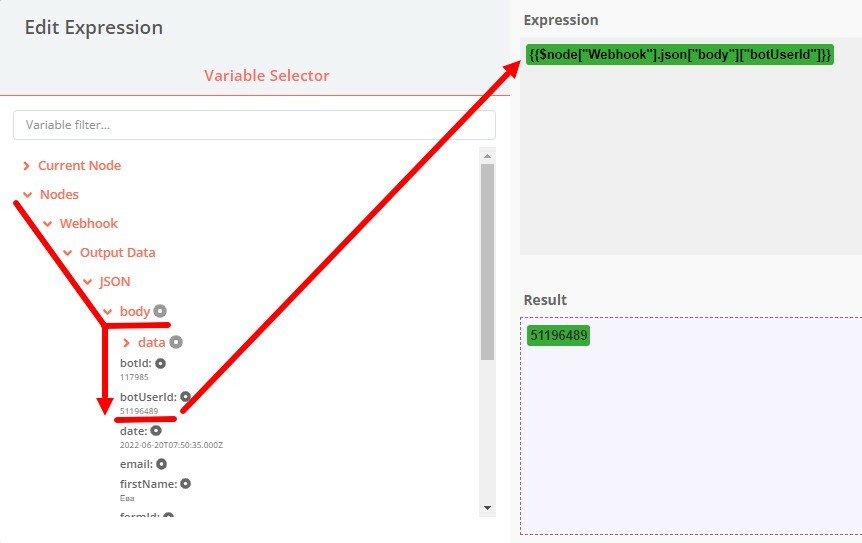Click the 51196489 result value
The height and width of the screenshot is (543, 862).
click(559, 336)
